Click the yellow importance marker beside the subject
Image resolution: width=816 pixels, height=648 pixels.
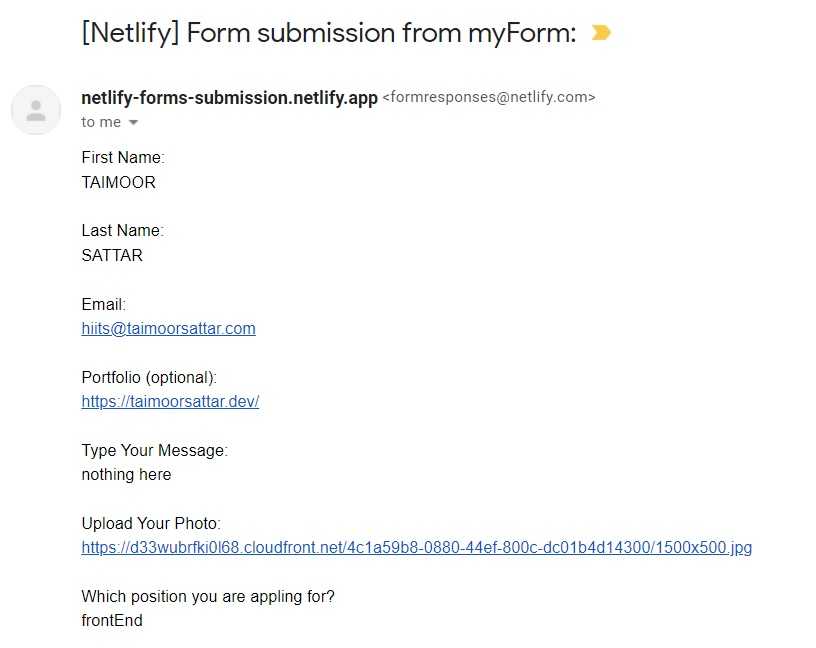[x=600, y=33]
